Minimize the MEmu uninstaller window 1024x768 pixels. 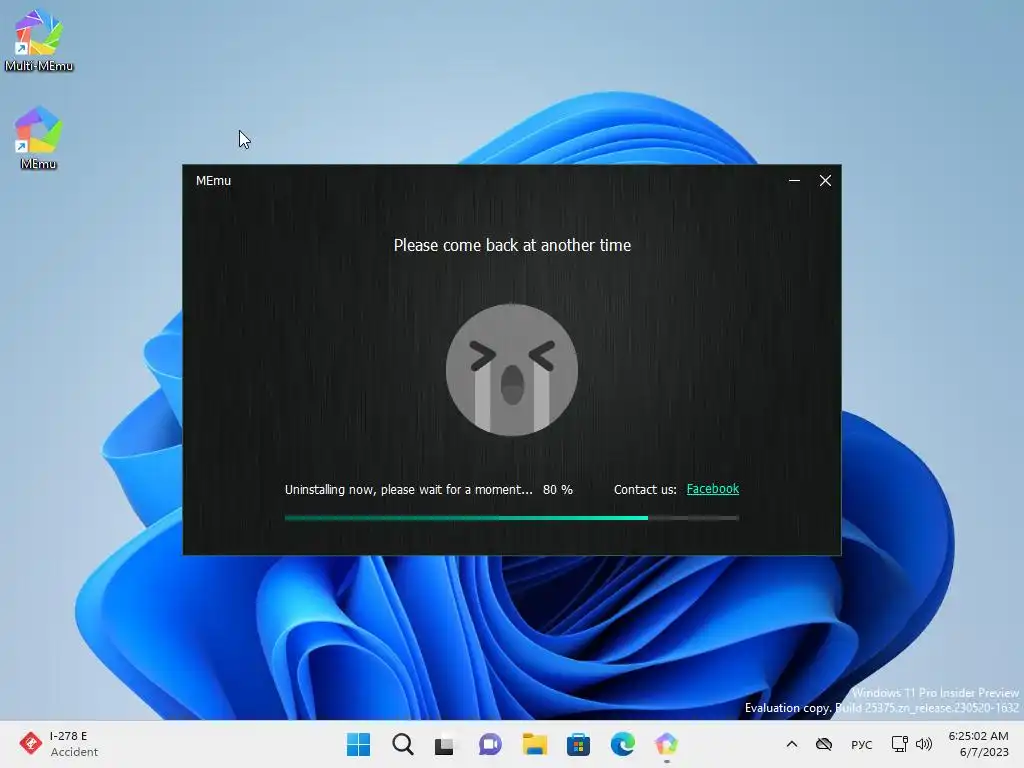[794, 180]
